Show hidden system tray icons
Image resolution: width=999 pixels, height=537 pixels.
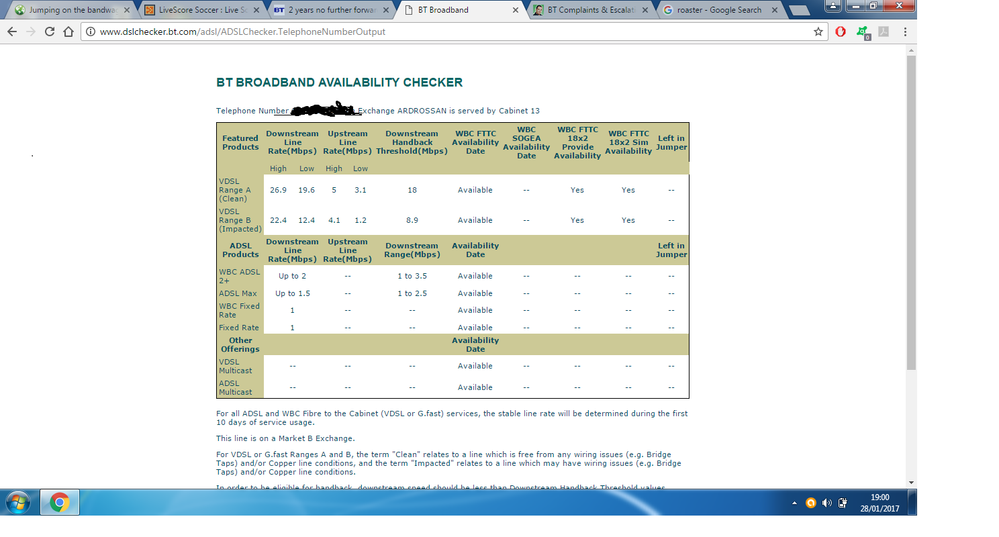[x=794, y=503]
